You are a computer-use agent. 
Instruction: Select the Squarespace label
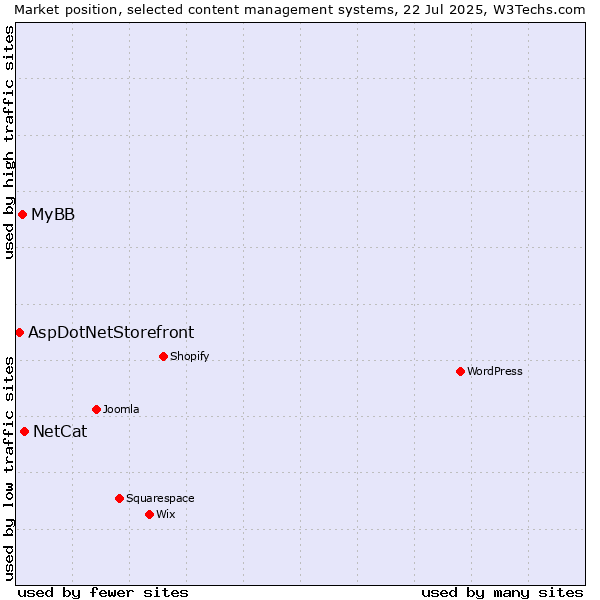coord(160,498)
